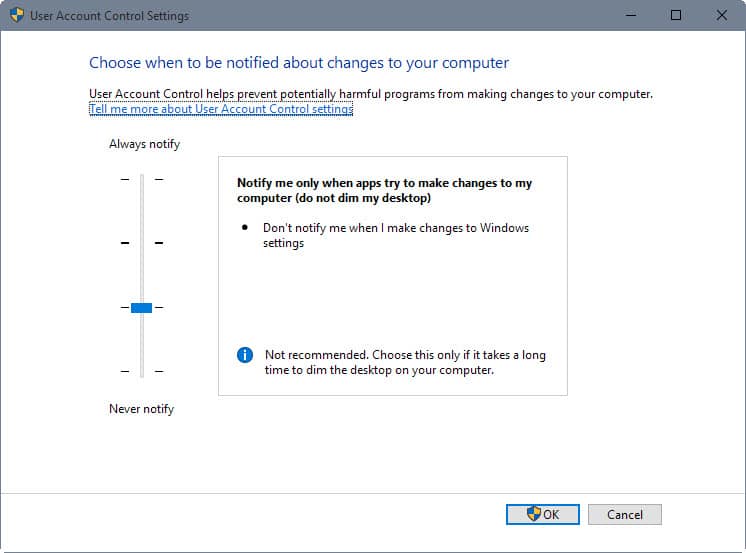Viewport: 746px width, 553px height.
Task: Click the window title 'User Account Control Settings'
Action: (109, 16)
